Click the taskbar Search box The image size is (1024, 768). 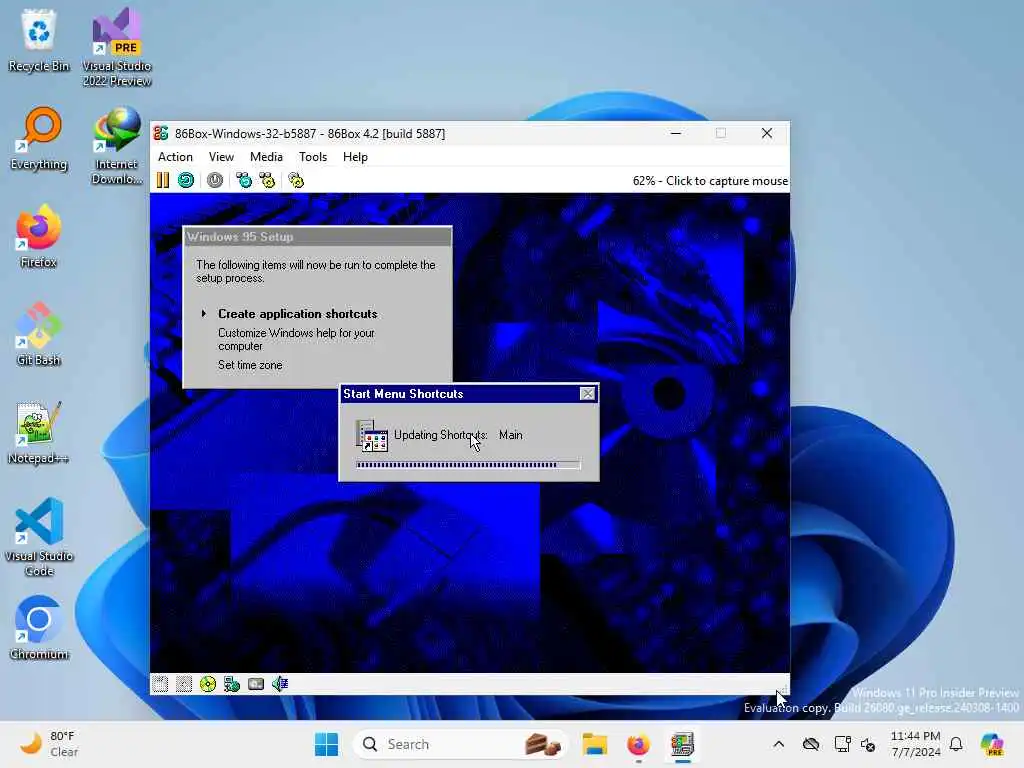click(460, 744)
